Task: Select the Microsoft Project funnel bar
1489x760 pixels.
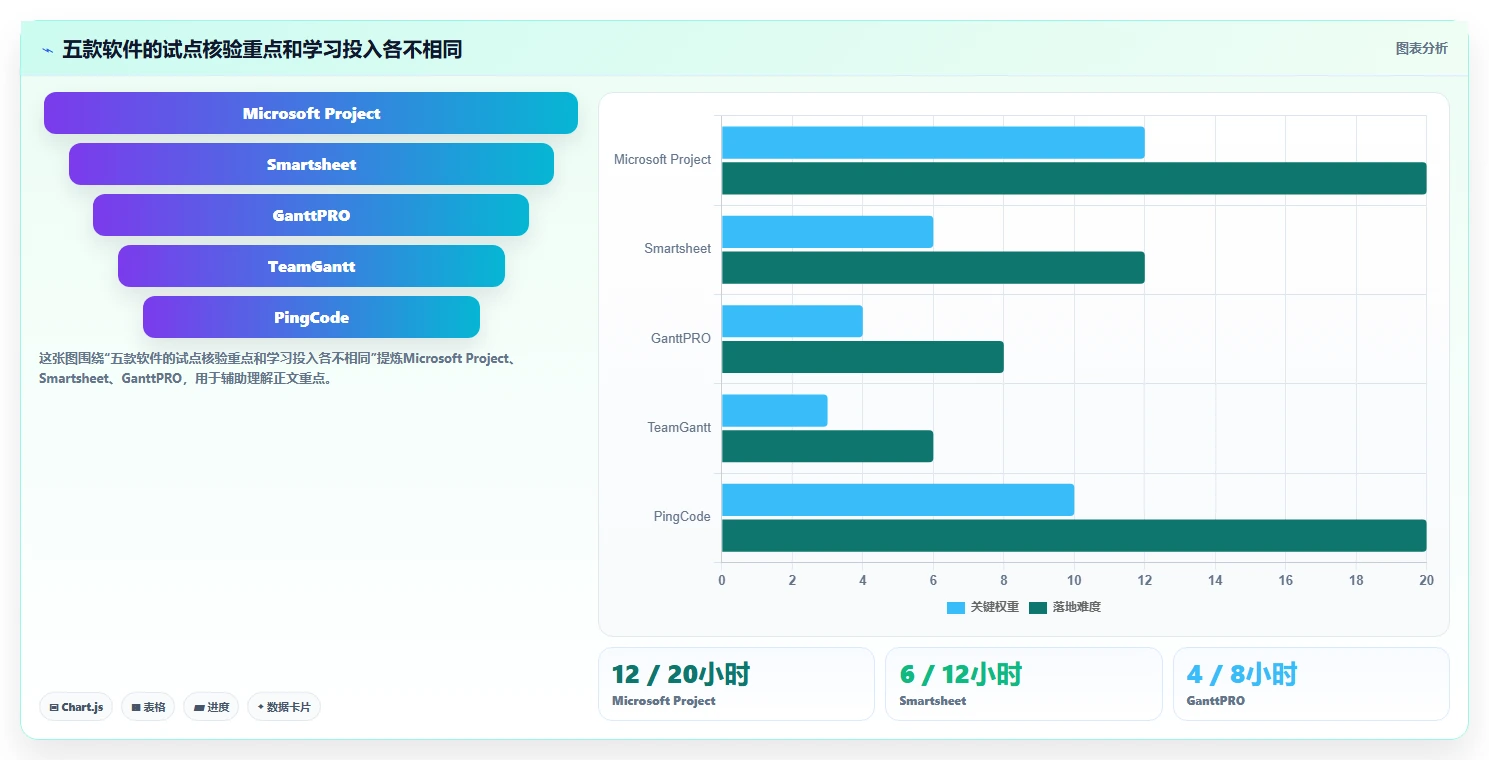Action: [311, 113]
